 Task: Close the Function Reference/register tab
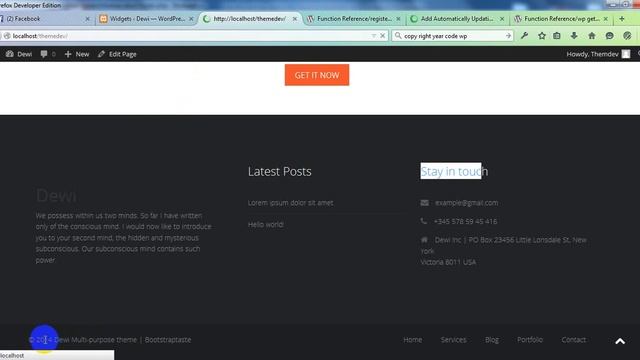click(x=398, y=19)
